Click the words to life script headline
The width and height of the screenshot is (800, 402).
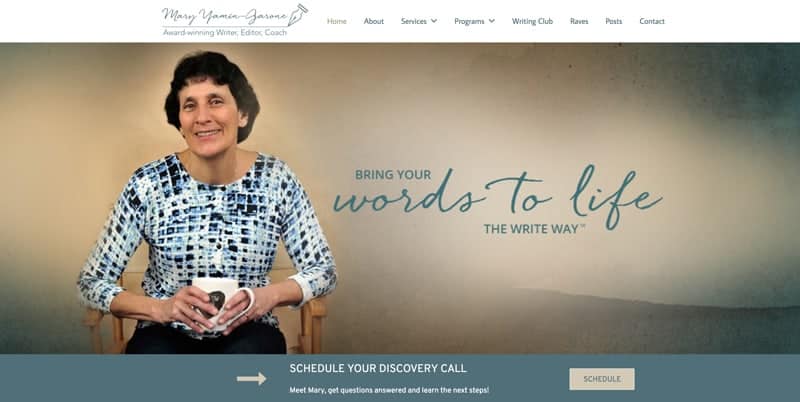pos(498,196)
